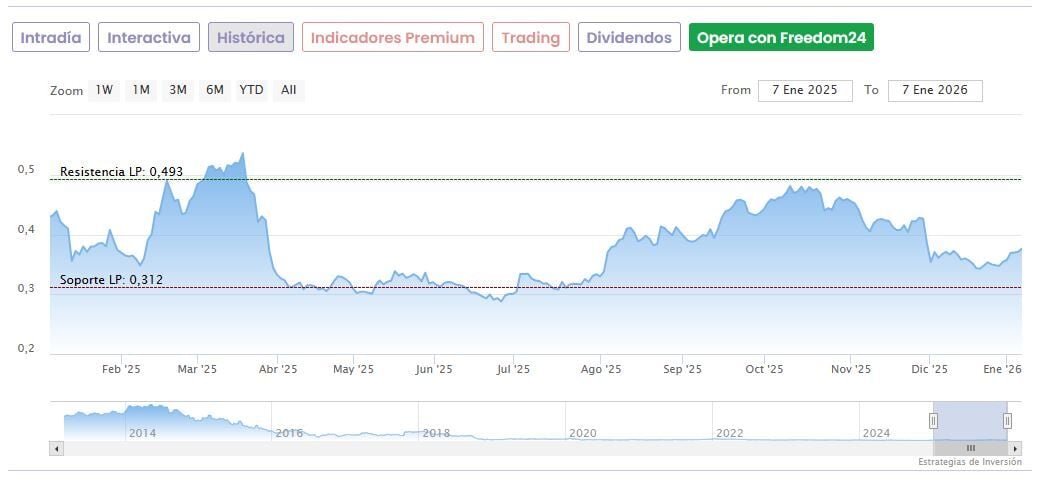Click the right range handle in the navigator
The height and width of the screenshot is (480, 1039).
1007,421
